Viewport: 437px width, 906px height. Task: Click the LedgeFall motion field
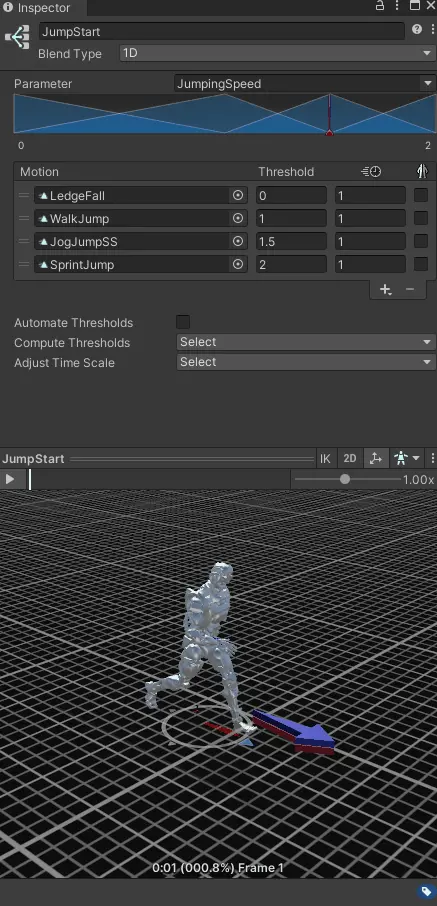click(x=140, y=195)
